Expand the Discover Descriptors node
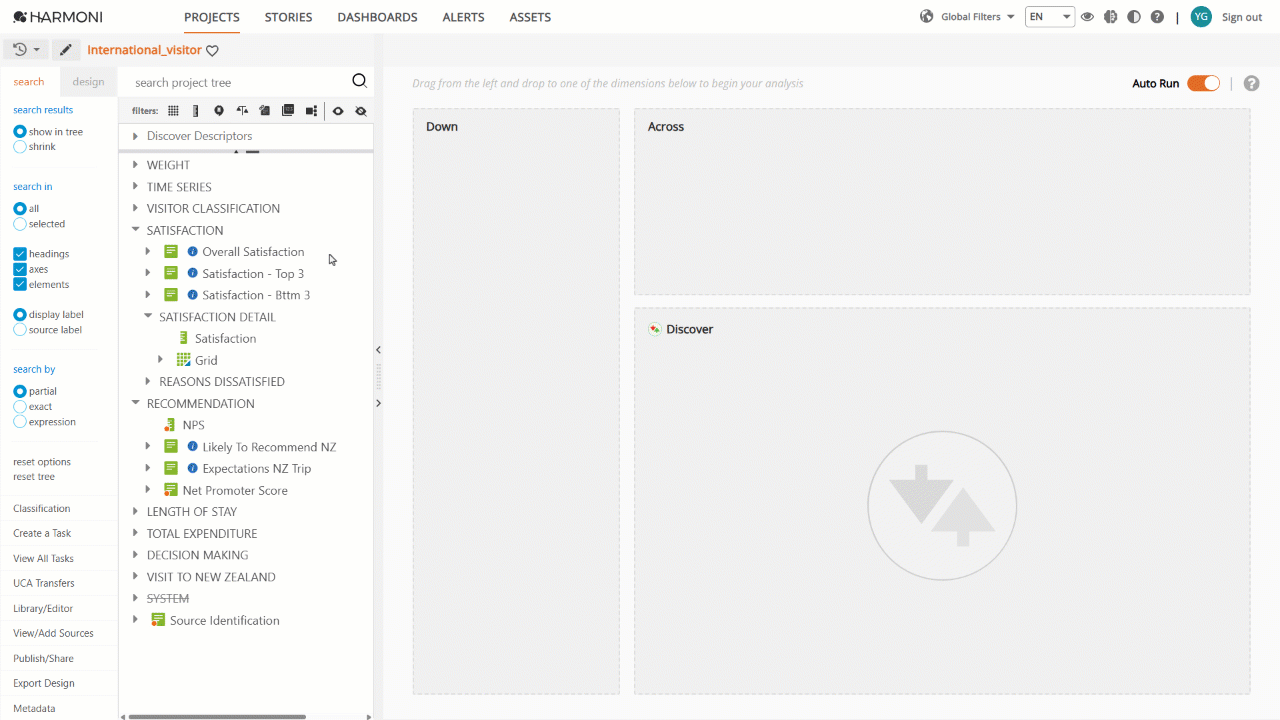1280x720 pixels. [135, 136]
